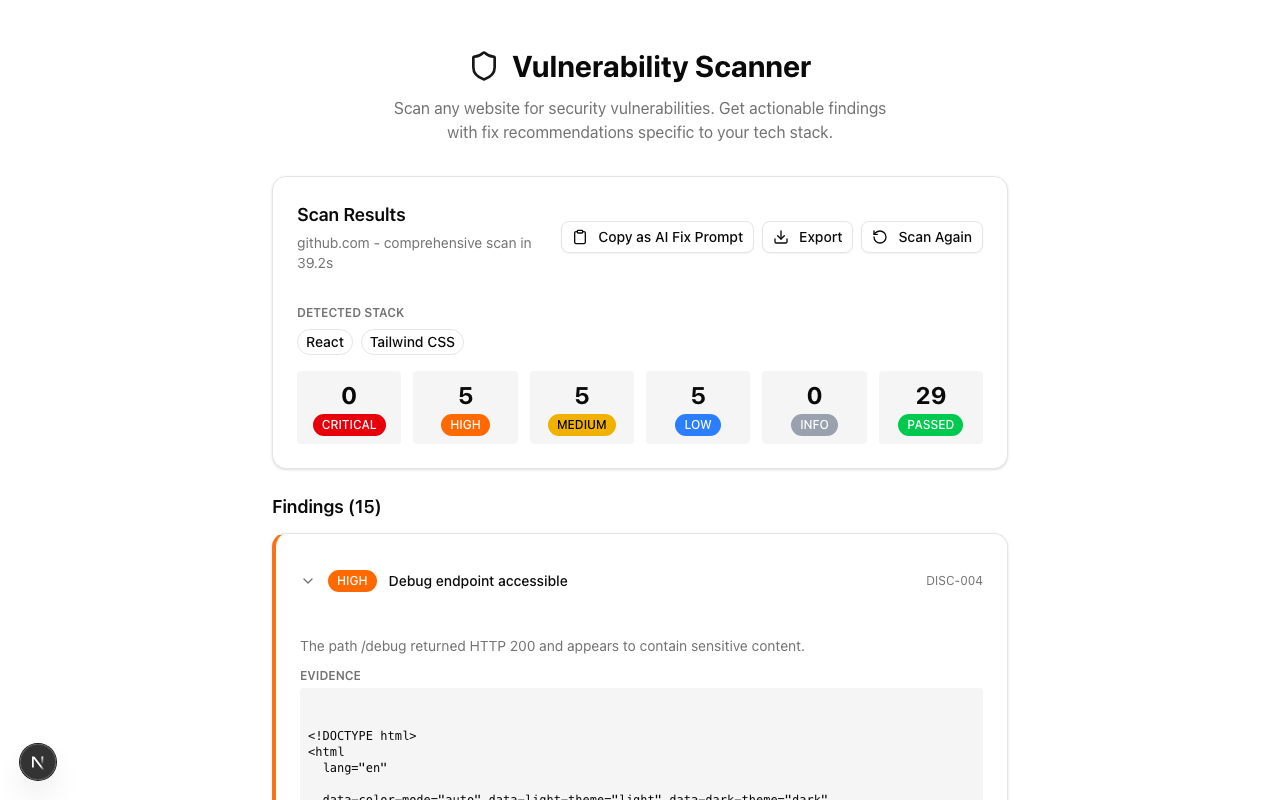Click the Export button
The height and width of the screenshot is (800, 1280).
[x=807, y=237]
